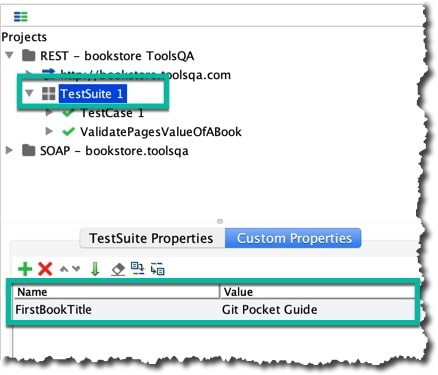Click the Projects root label
Image resolution: width=438 pixels, height=375 pixels.
coord(24,37)
